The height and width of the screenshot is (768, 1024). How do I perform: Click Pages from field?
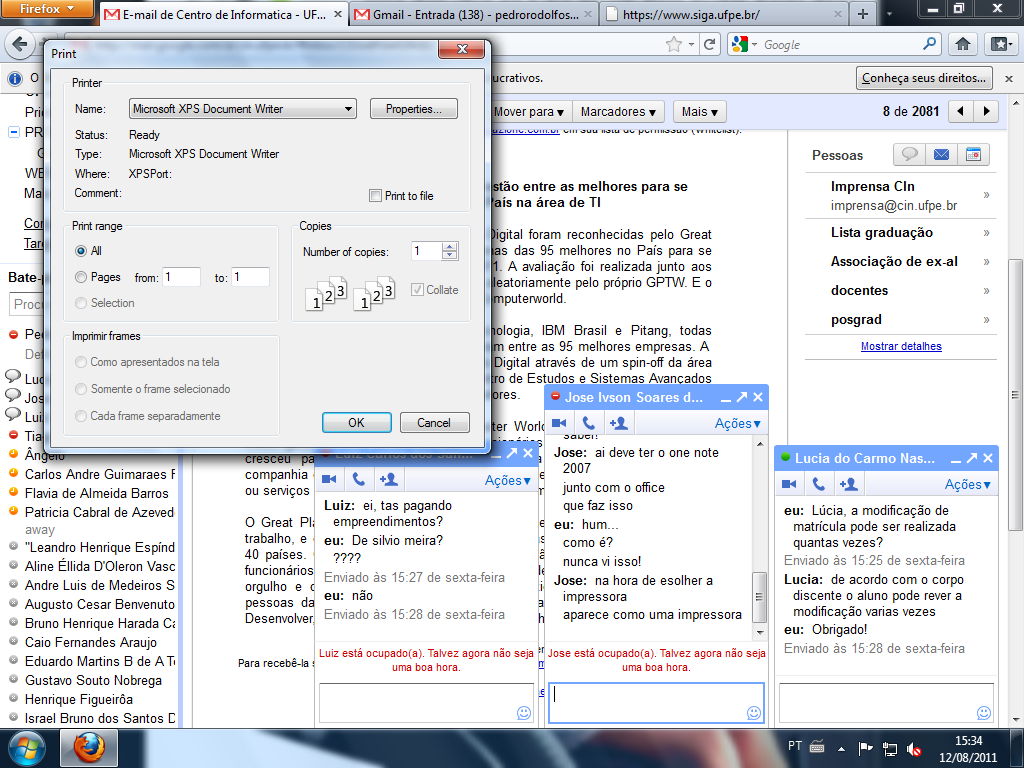click(x=182, y=277)
